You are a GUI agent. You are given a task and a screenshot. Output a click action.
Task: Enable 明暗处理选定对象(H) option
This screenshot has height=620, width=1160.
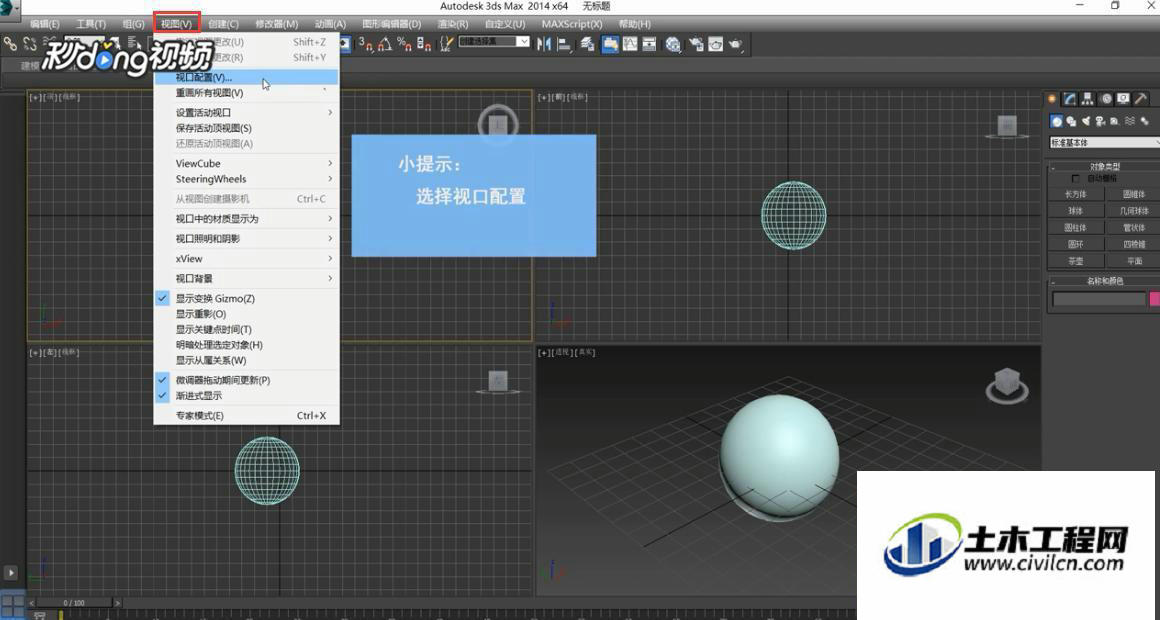[246, 345]
